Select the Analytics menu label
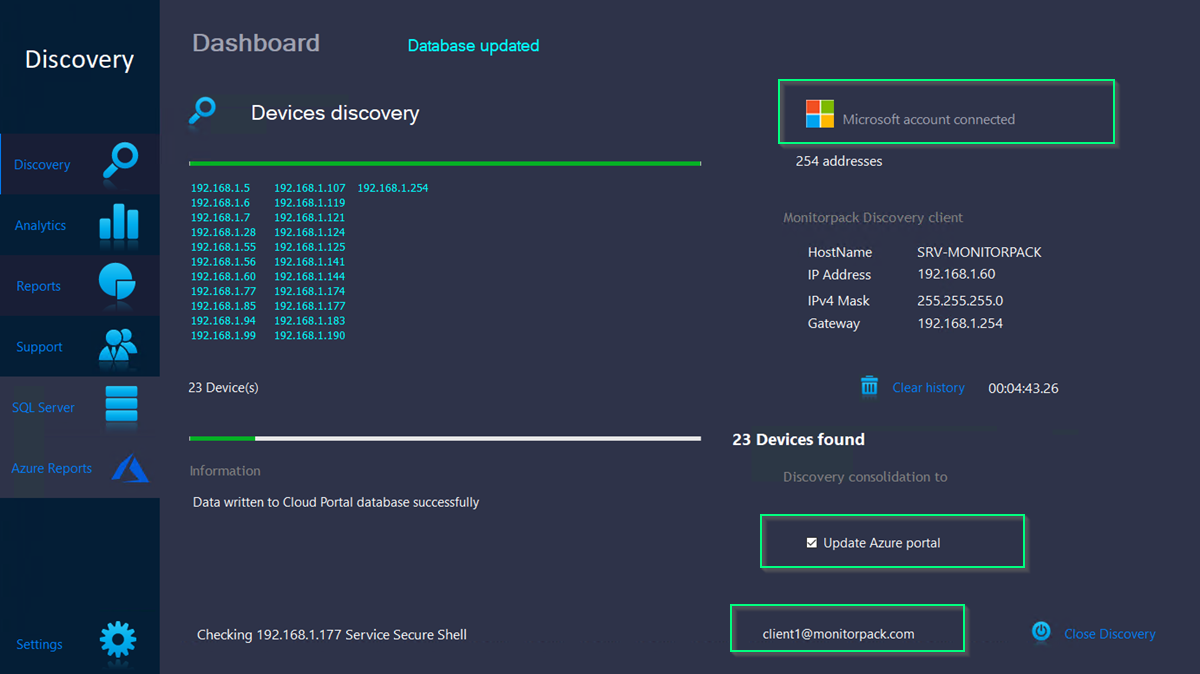1200x674 pixels. (x=40, y=225)
